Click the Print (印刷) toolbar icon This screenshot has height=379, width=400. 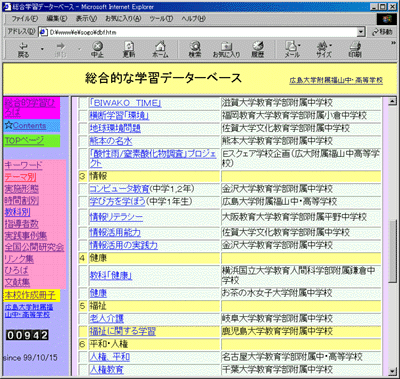[355, 50]
